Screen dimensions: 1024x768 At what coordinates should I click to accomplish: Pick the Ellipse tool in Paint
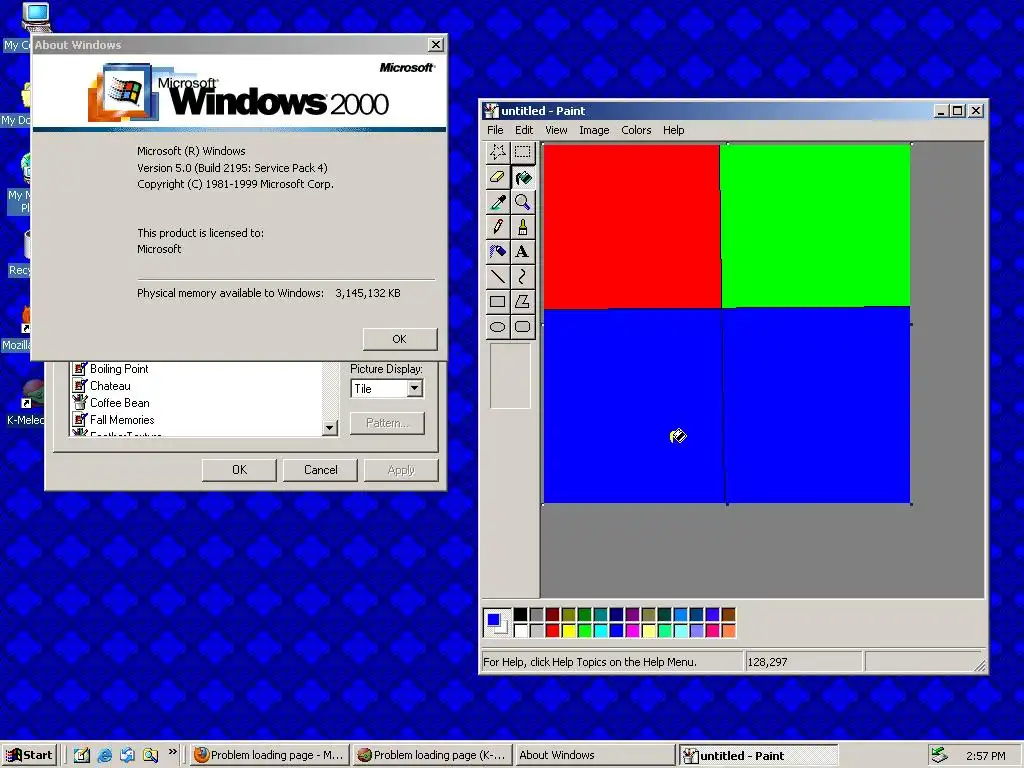click(498, 326)
